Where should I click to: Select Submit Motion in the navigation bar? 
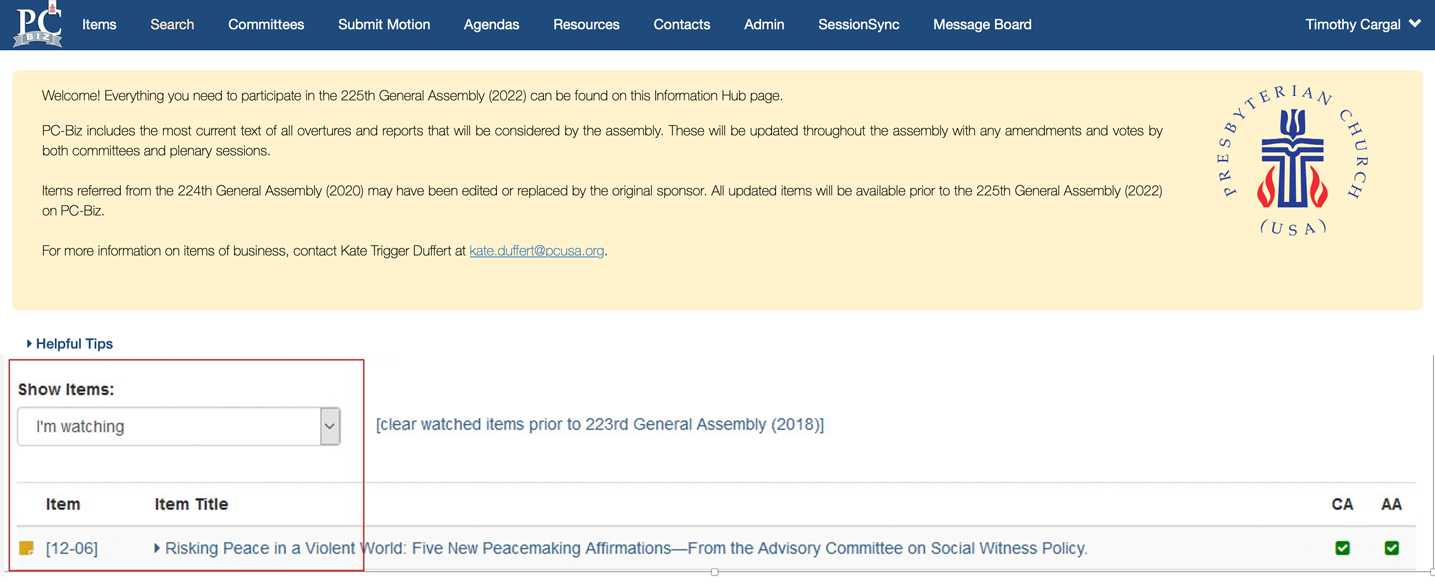384,24
